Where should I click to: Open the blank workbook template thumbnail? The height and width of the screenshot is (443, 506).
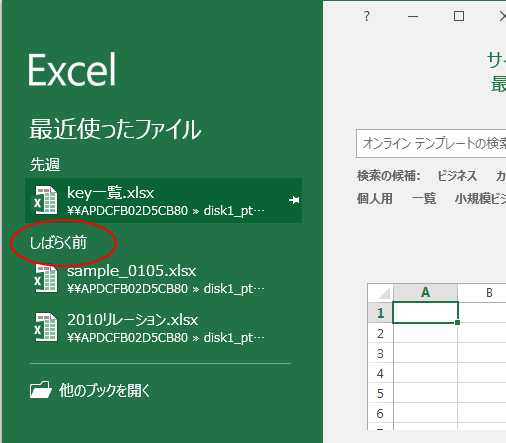pyautogui.click(x=437, y=357)
